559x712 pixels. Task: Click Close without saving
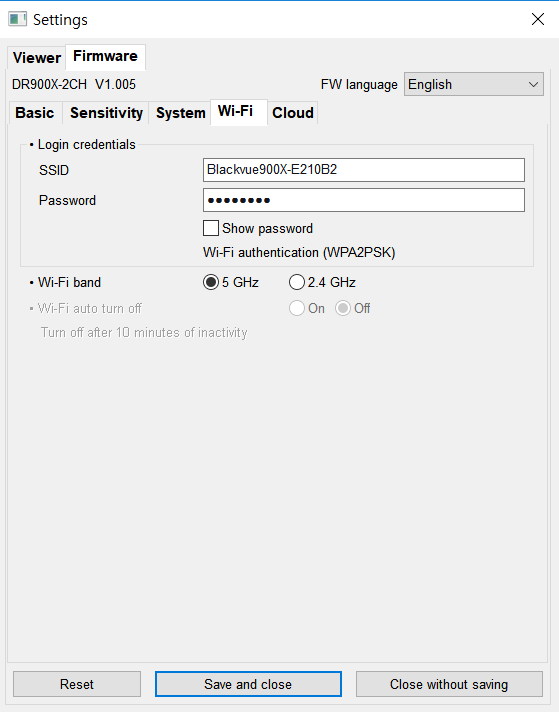click(449, 684)
